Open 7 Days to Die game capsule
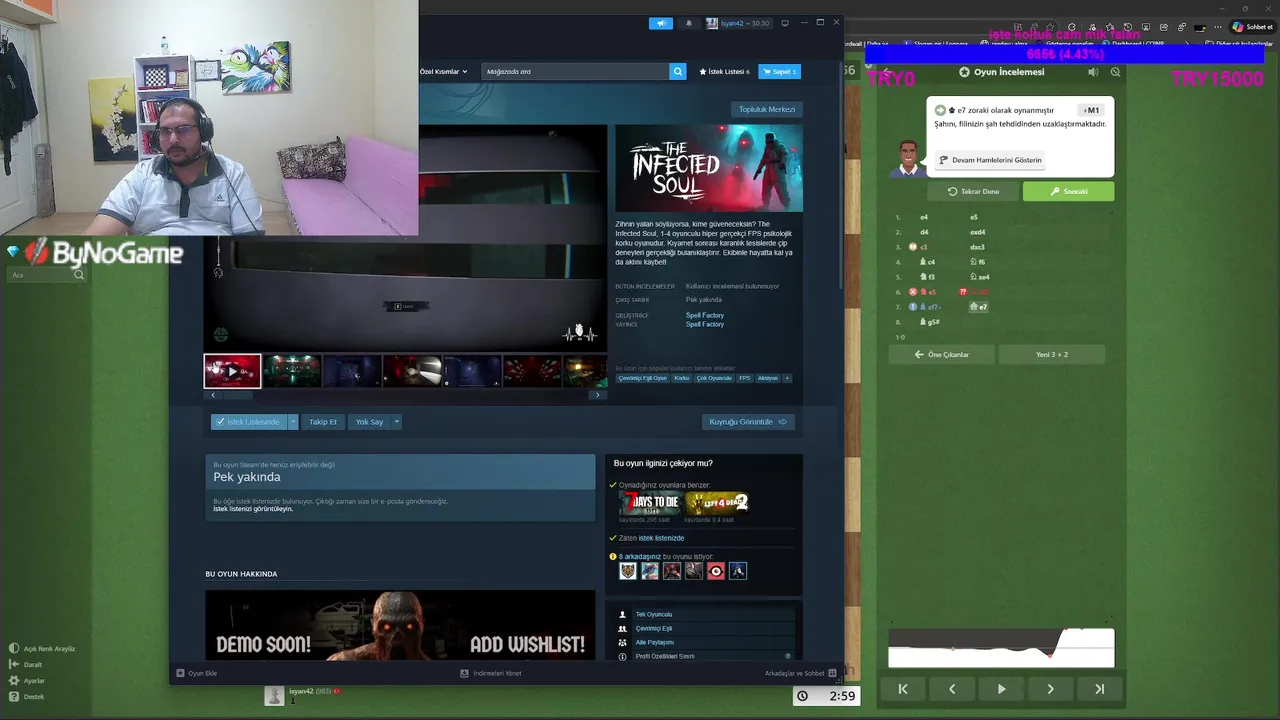1280x720 pixels. point(649,503)
